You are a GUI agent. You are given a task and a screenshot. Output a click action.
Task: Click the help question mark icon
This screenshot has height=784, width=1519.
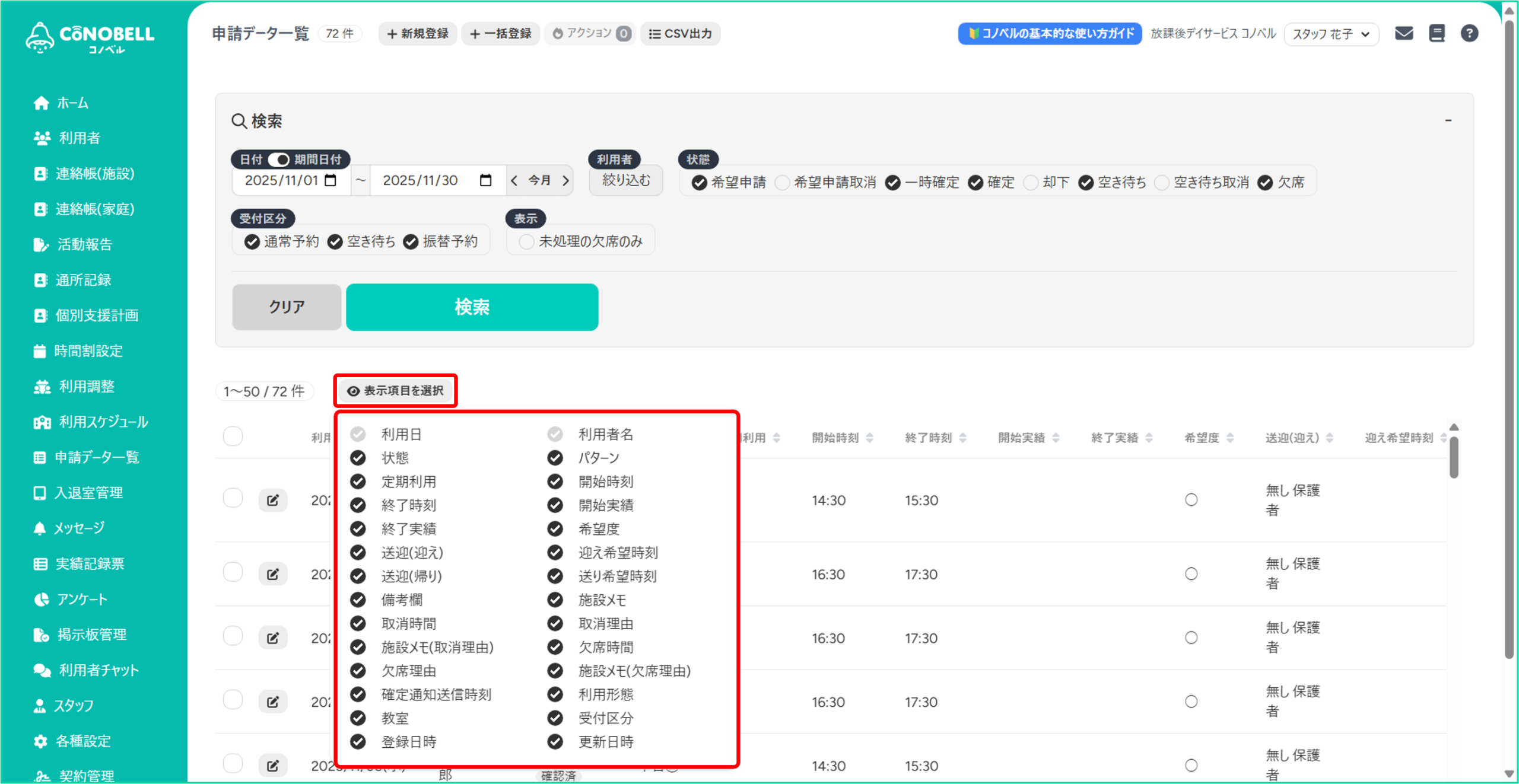point(1469,33)
